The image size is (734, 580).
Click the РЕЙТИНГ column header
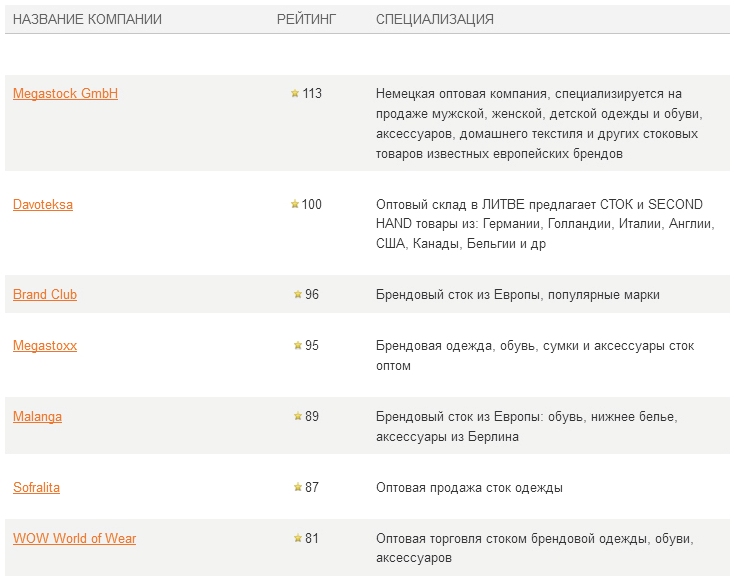[x=307, y=19]
